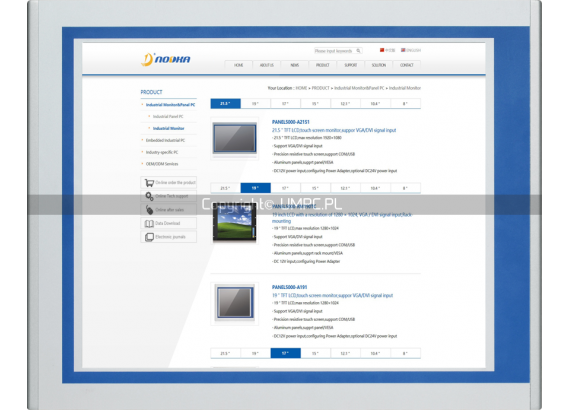Click the Online after sales phone icon
This screenshot has width=570, height=410.
pos(149,210)
